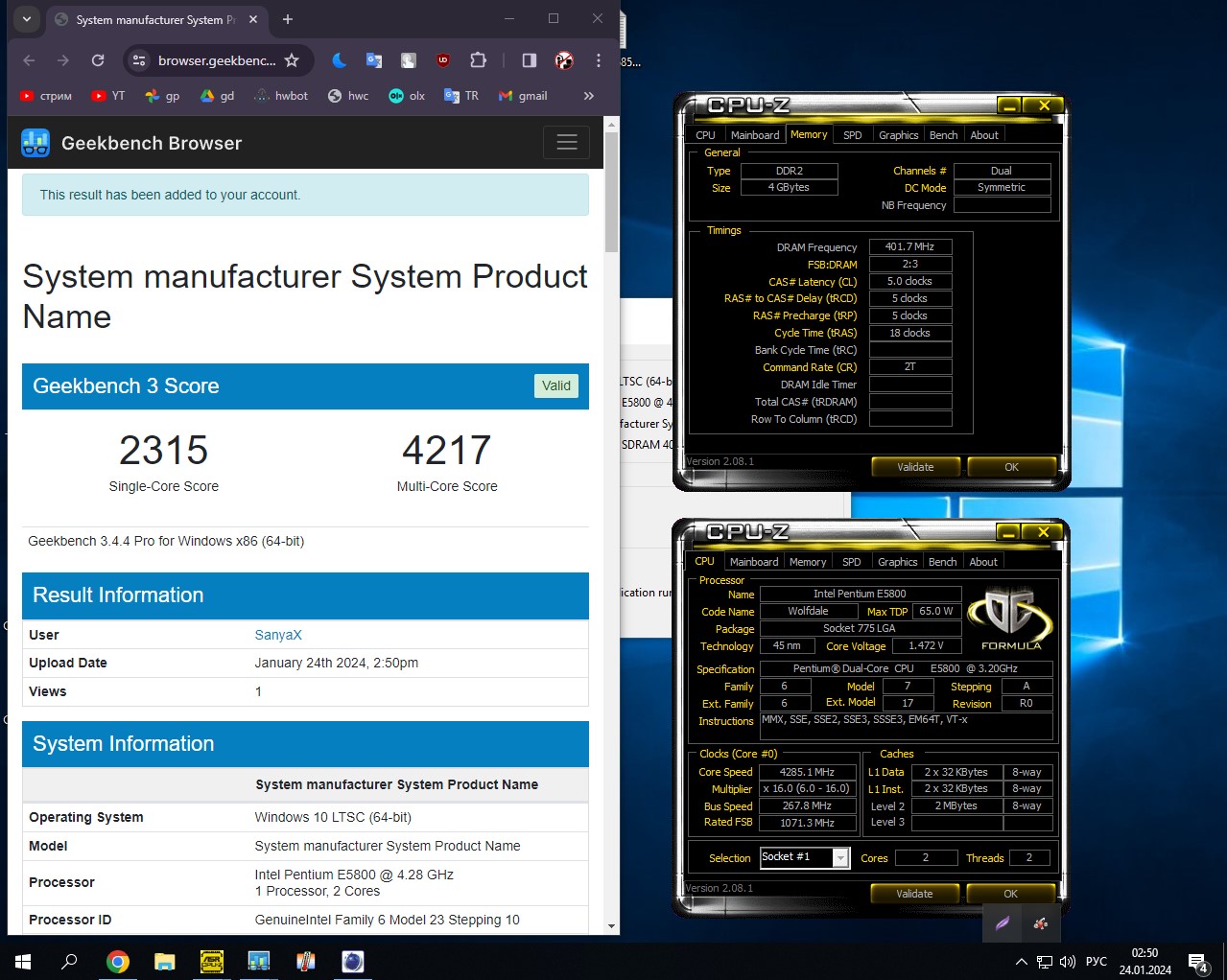Click the feather tray icon above taskbar
Image resolution: width=1227 pixels, height=980 pixels.
(x=1002, y=923)
